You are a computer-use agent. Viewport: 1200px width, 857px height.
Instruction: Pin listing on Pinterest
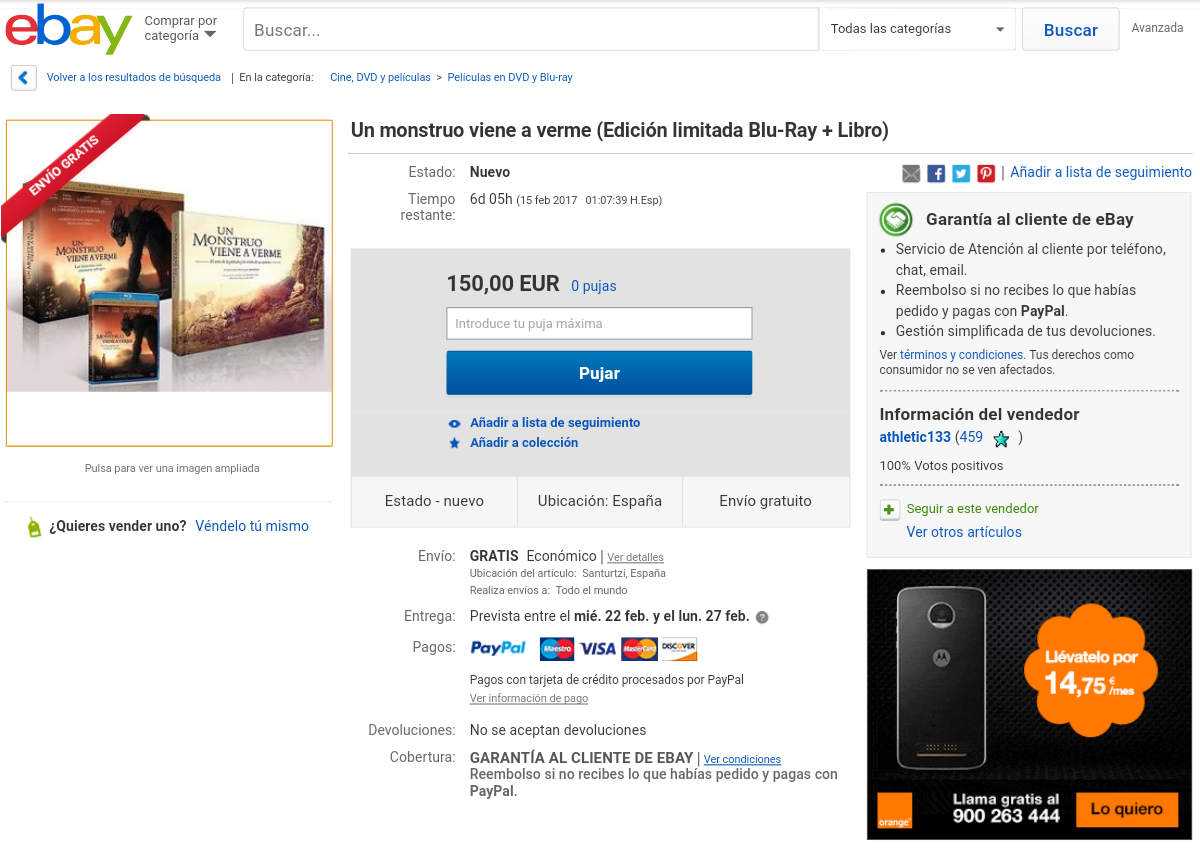(x=986, y=173)
